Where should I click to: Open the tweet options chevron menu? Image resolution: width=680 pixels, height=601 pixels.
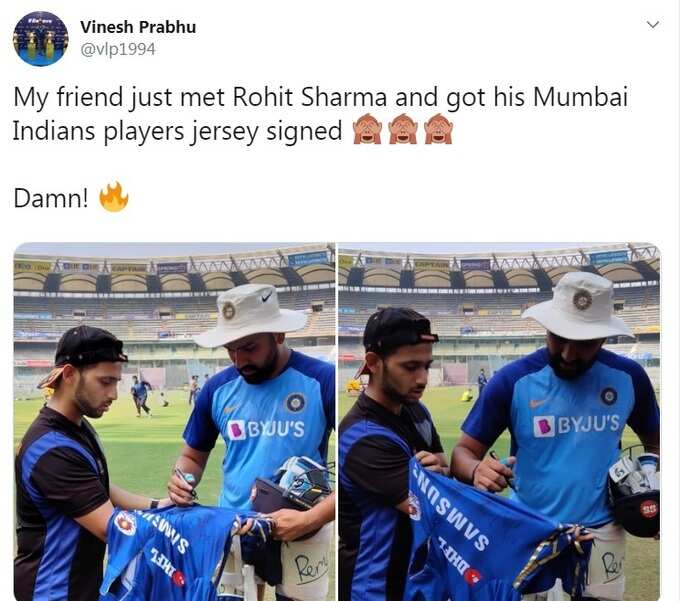click(653, 25)
